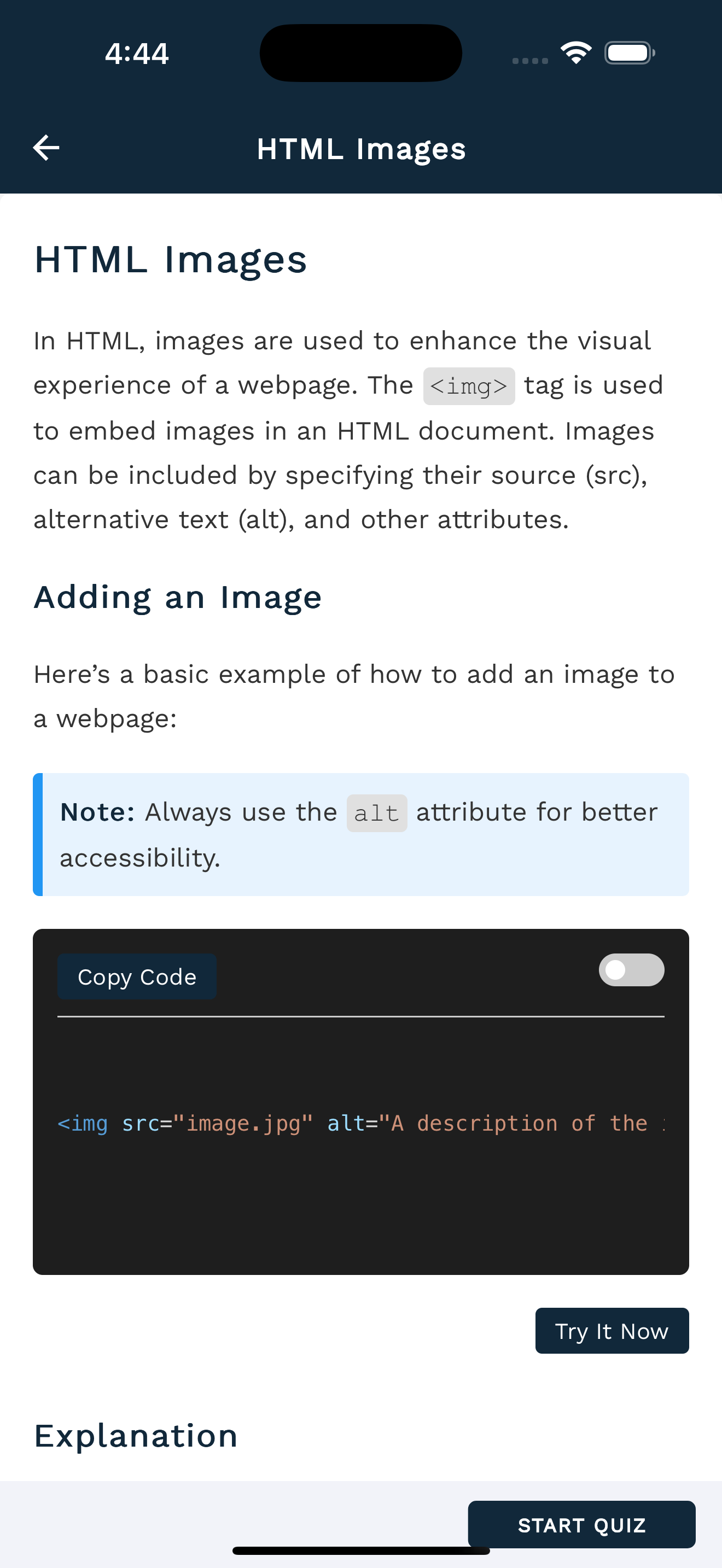Tap the battery icon in the status bar
The width and height of the screenshot is (722, 1568).
click(627, 53)
